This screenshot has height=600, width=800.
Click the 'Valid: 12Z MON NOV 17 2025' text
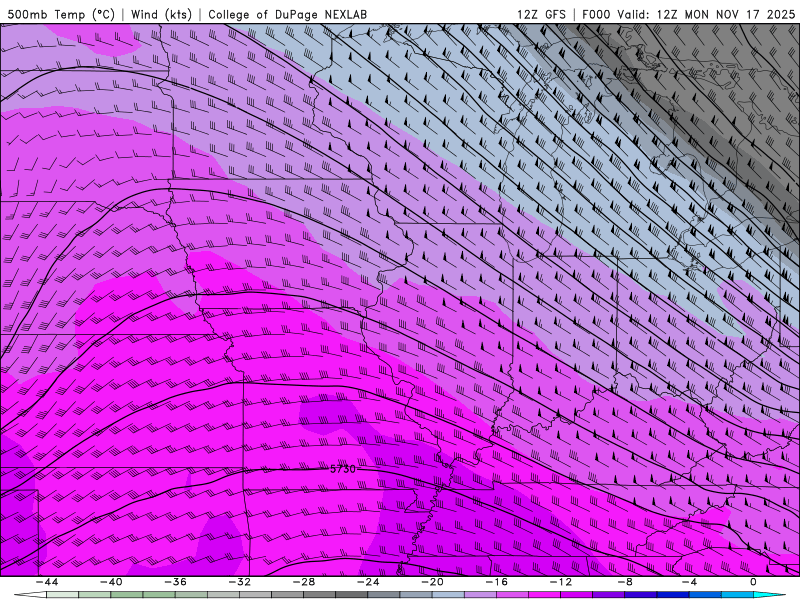click(x=706, y=15)
